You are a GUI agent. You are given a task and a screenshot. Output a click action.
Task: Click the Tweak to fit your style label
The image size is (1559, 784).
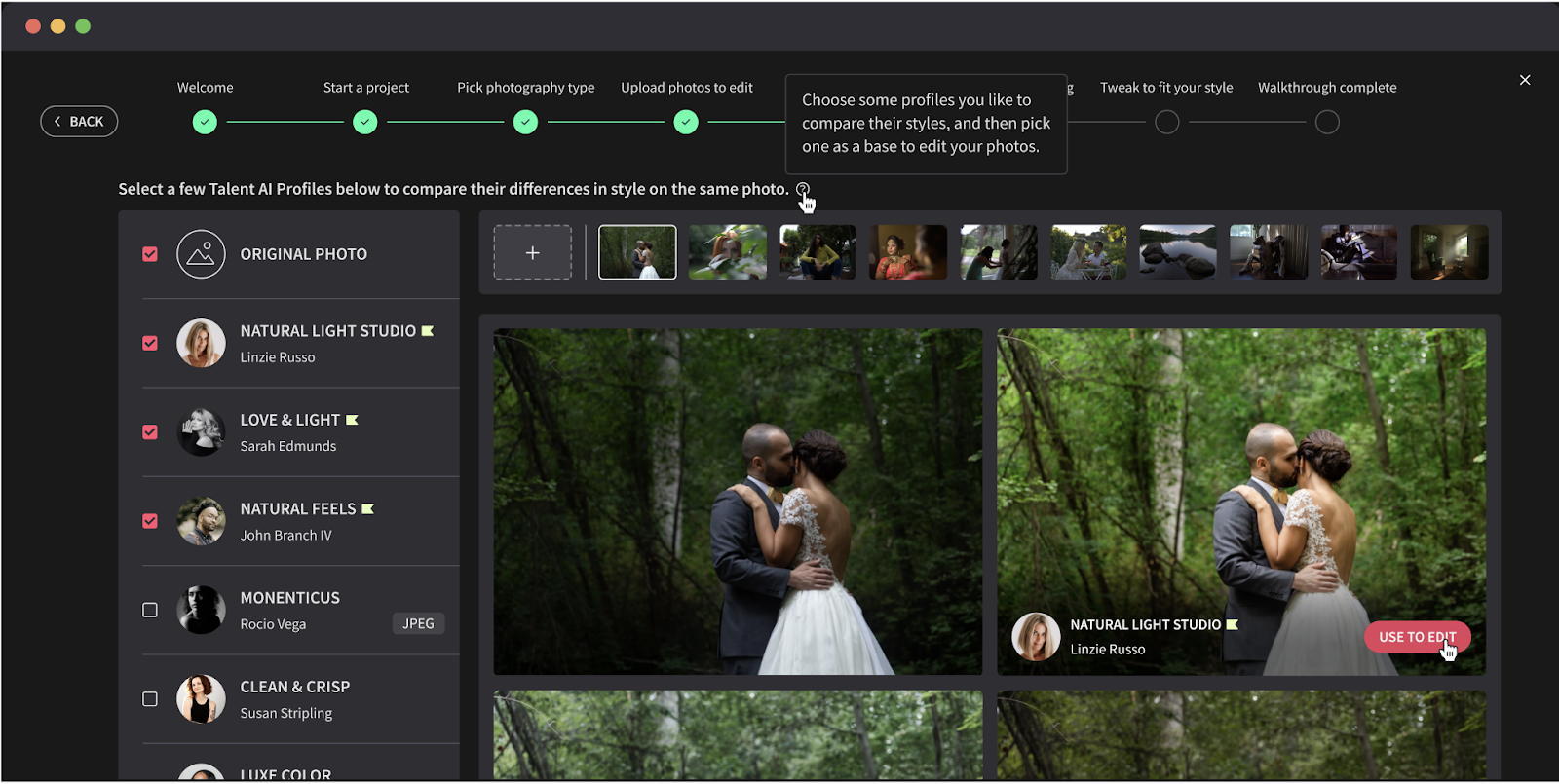[x=1166, y=88]
